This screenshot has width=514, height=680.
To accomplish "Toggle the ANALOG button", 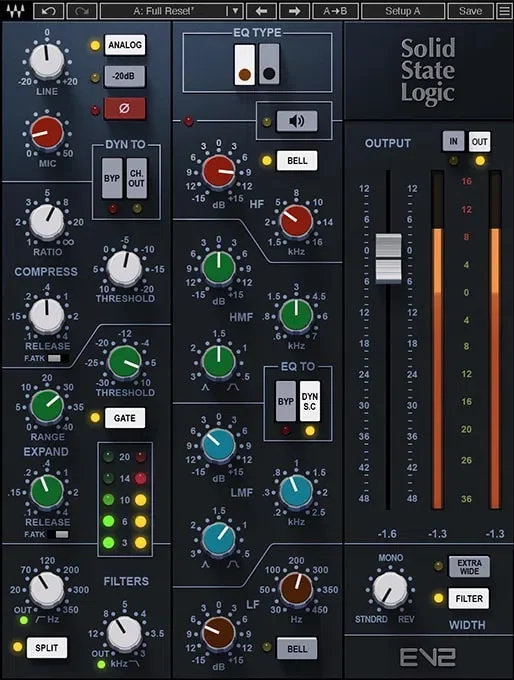I will coord(125,45).
